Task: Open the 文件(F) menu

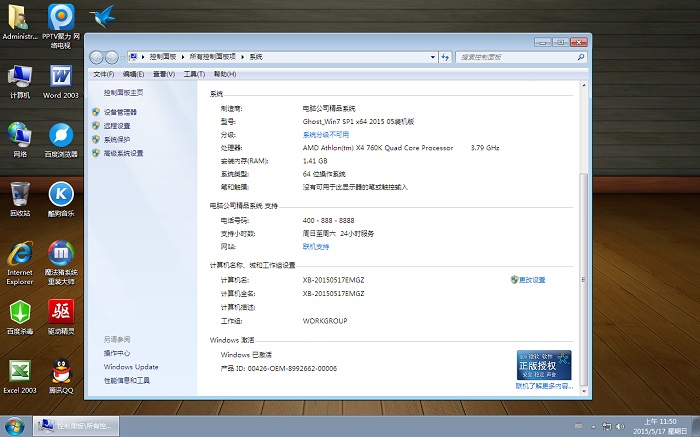Action: point(103,74)
